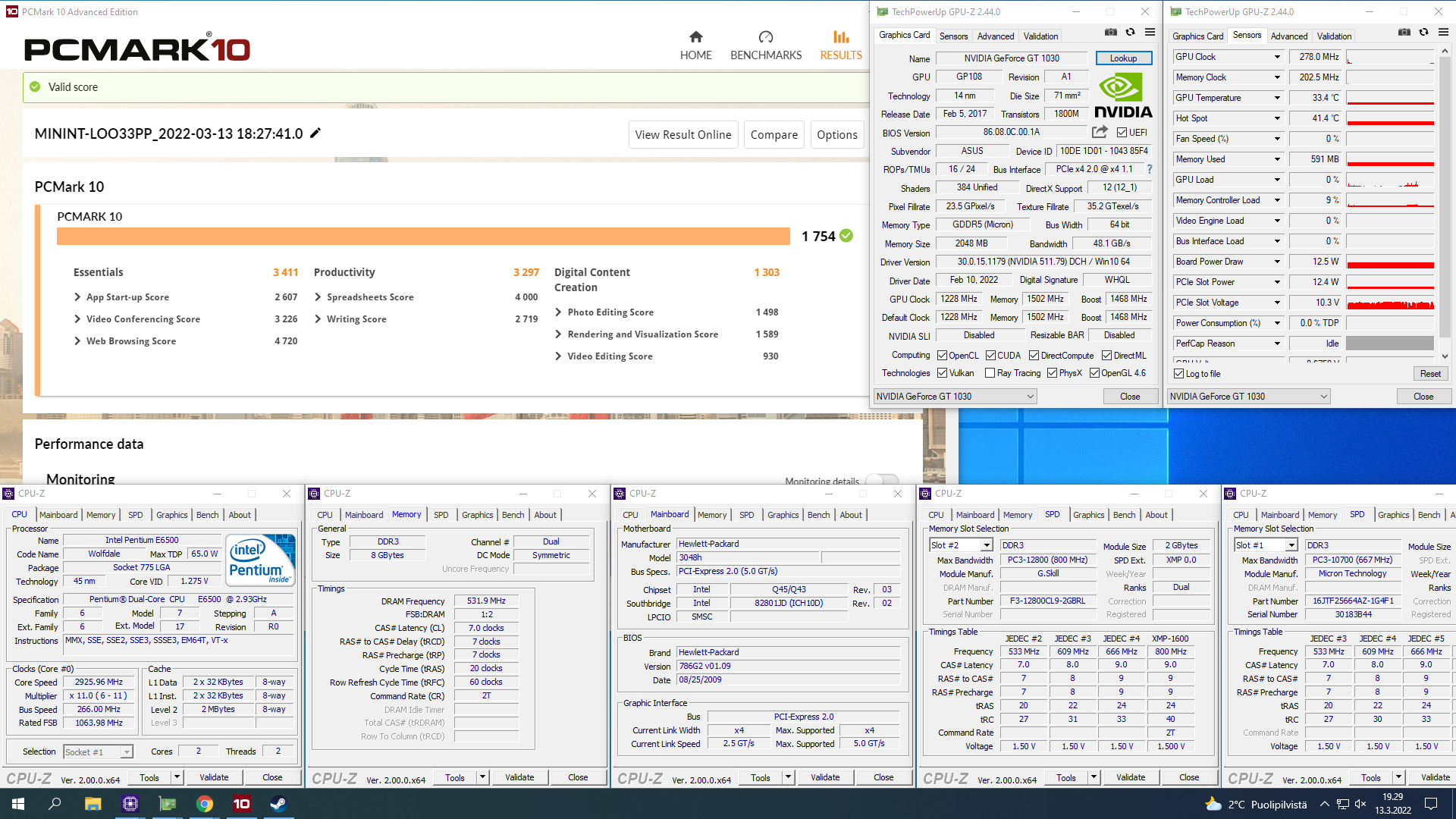Click the pencil icon to rename result
This screenshot has height=819, width=1456.
(315, 133)
